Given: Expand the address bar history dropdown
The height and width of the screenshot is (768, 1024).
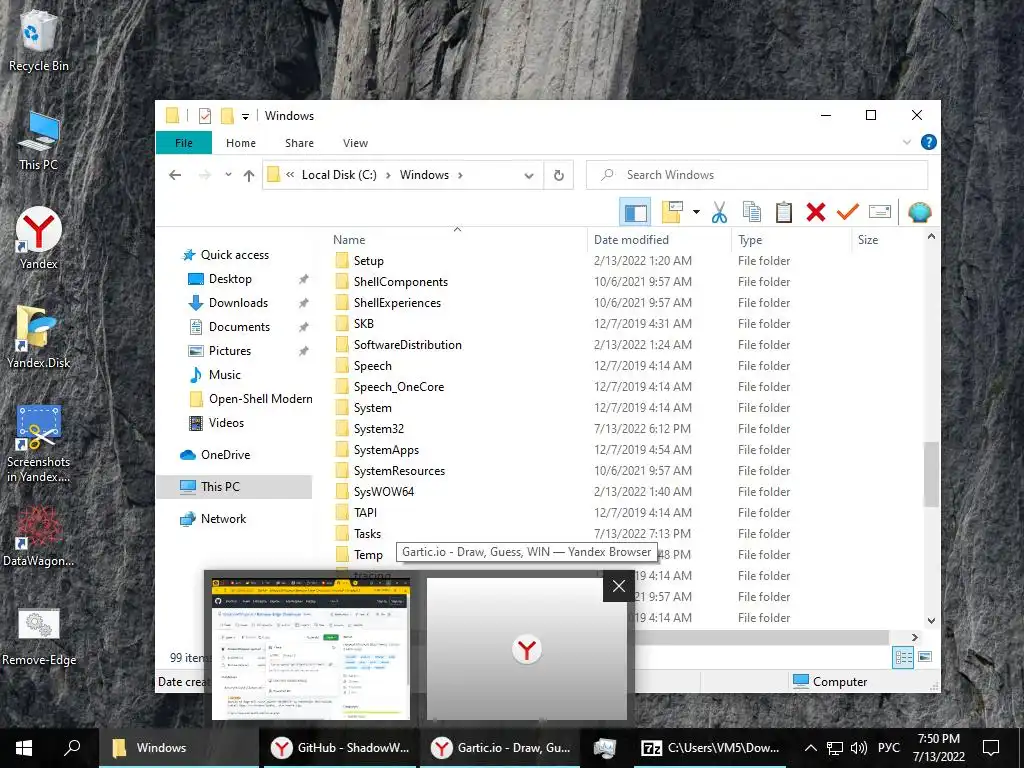Looking at the screenshot, I should (529, 175).
